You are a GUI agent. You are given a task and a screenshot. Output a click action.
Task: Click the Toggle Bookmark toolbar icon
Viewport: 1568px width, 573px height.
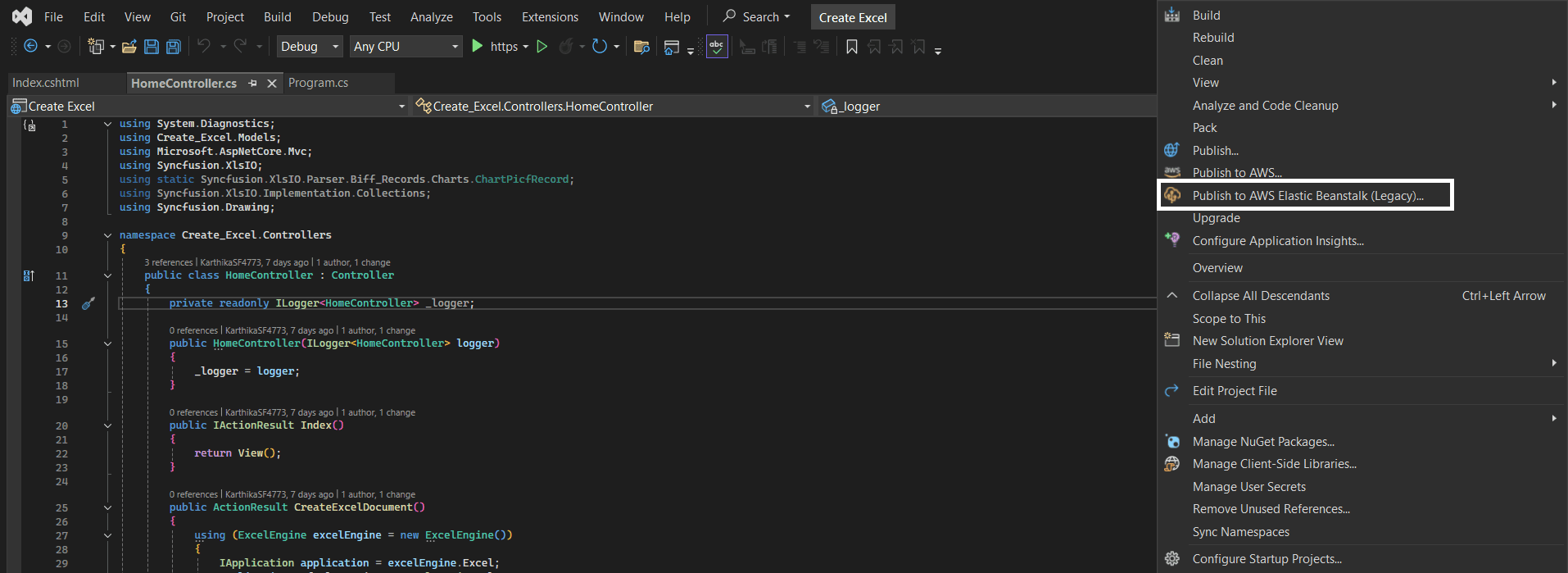tap(852, 47)
